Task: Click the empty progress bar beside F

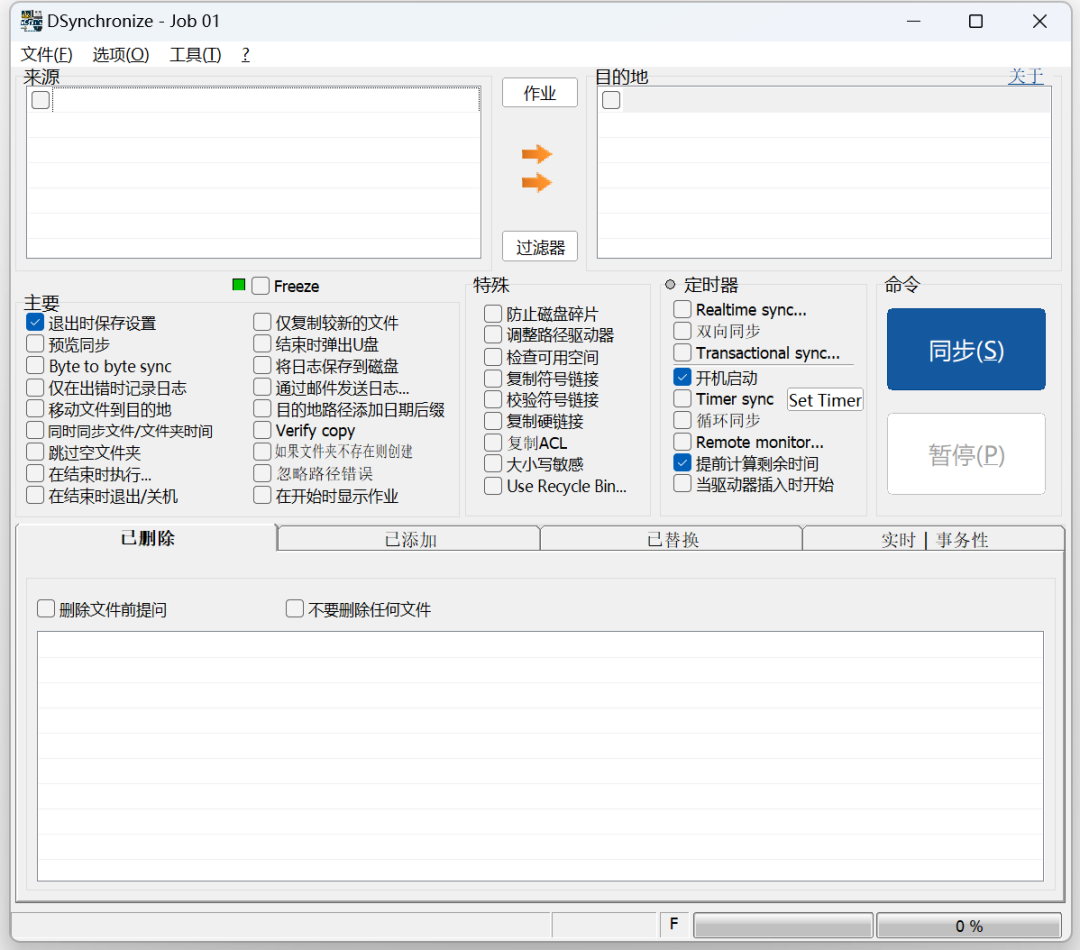Action: point(783,926)
